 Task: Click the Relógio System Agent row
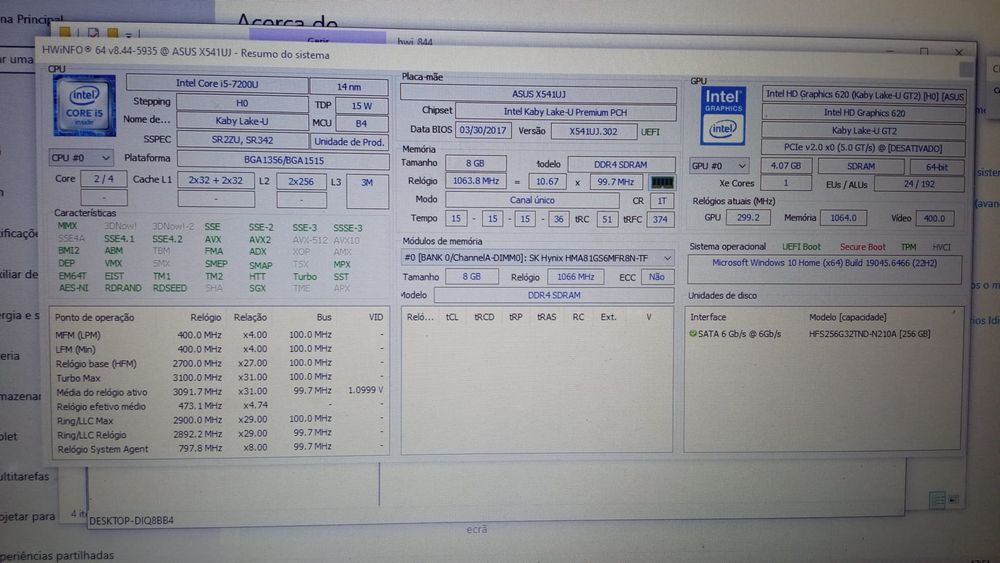click(x=219, y=448)
